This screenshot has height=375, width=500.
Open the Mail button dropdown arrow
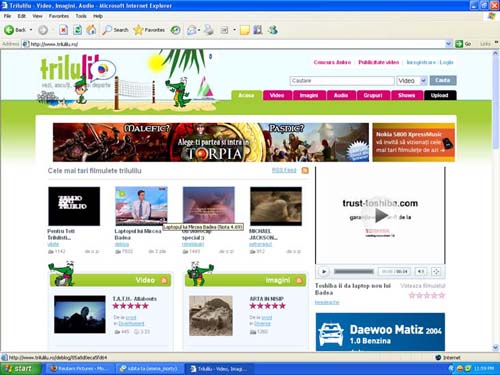coord(199,30)
